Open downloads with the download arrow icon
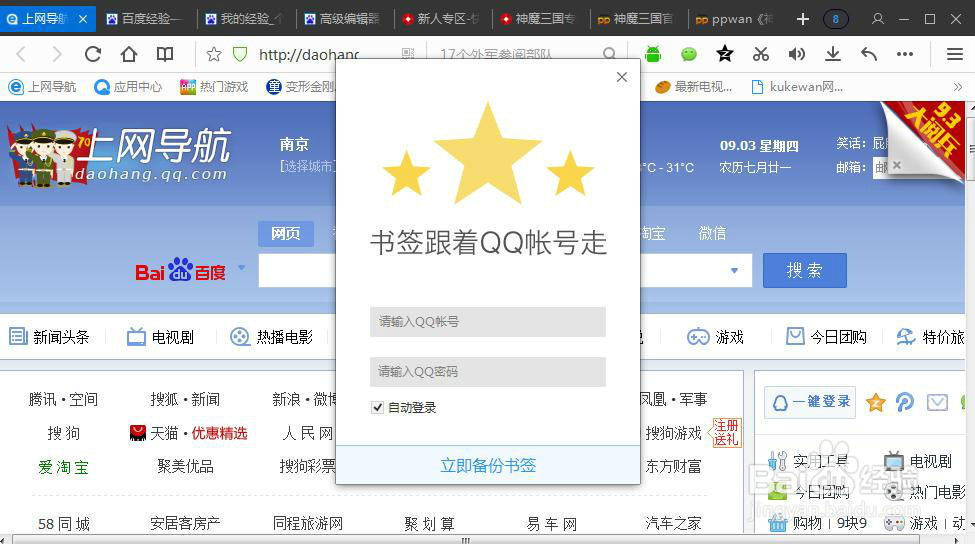Viewport: 975px width, 544px height. coord(833,54)
